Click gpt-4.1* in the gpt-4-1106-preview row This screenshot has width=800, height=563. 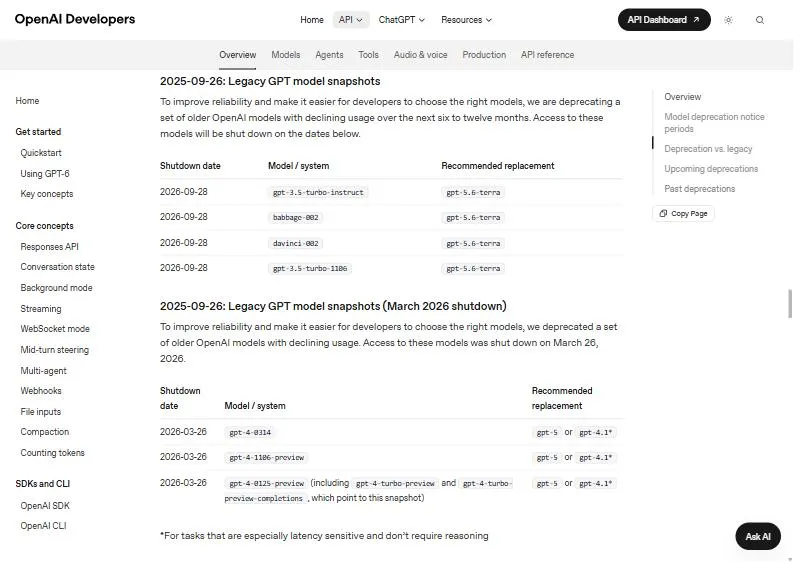[595, 457]
